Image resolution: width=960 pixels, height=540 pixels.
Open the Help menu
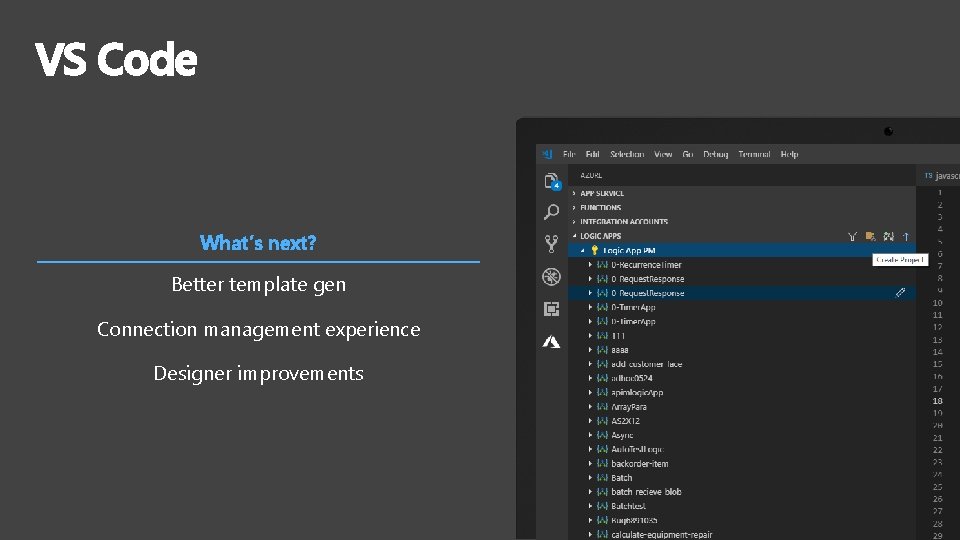pos(789,154)
